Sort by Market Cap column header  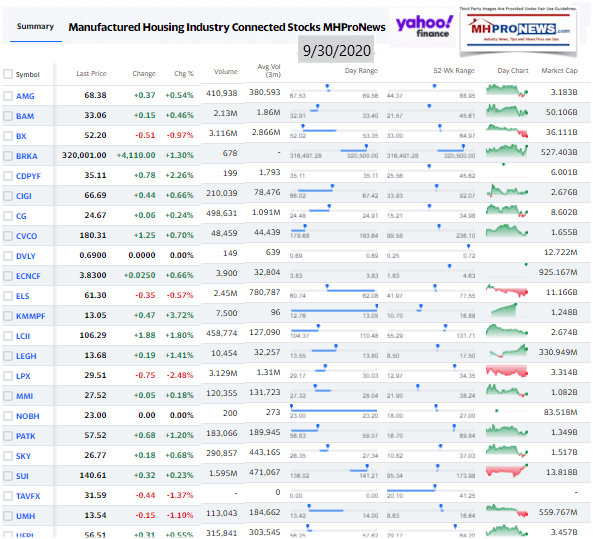[559, 70]
